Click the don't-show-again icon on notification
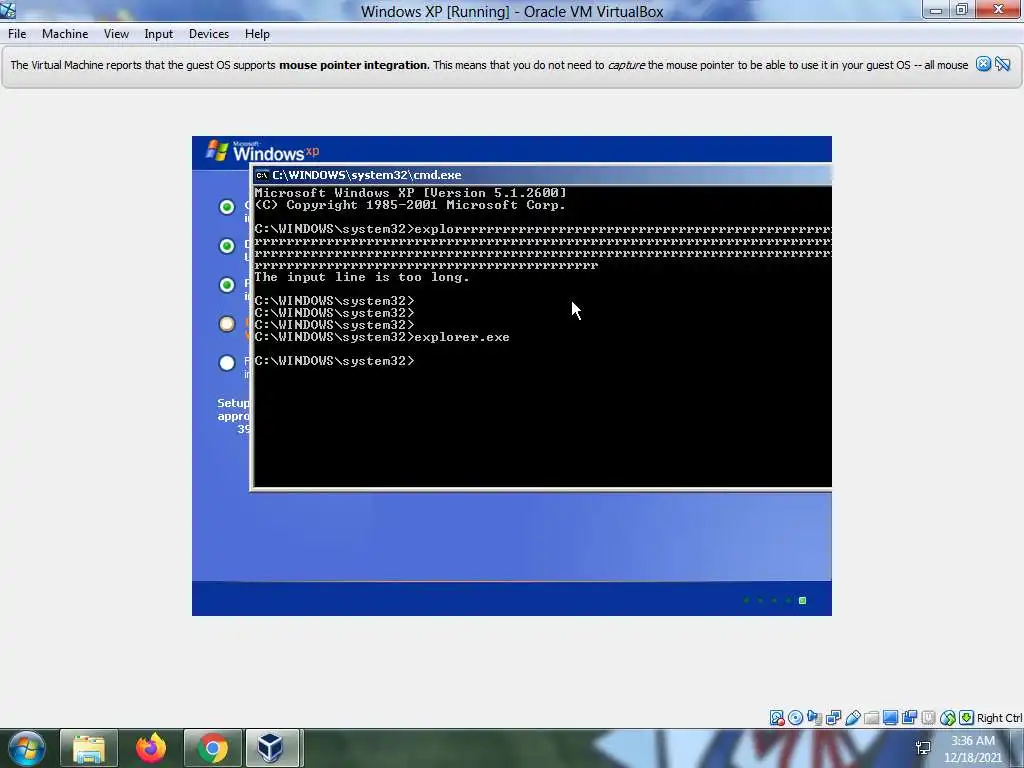Viewport: 1024px width, 768px height. tap(1003, 64)
